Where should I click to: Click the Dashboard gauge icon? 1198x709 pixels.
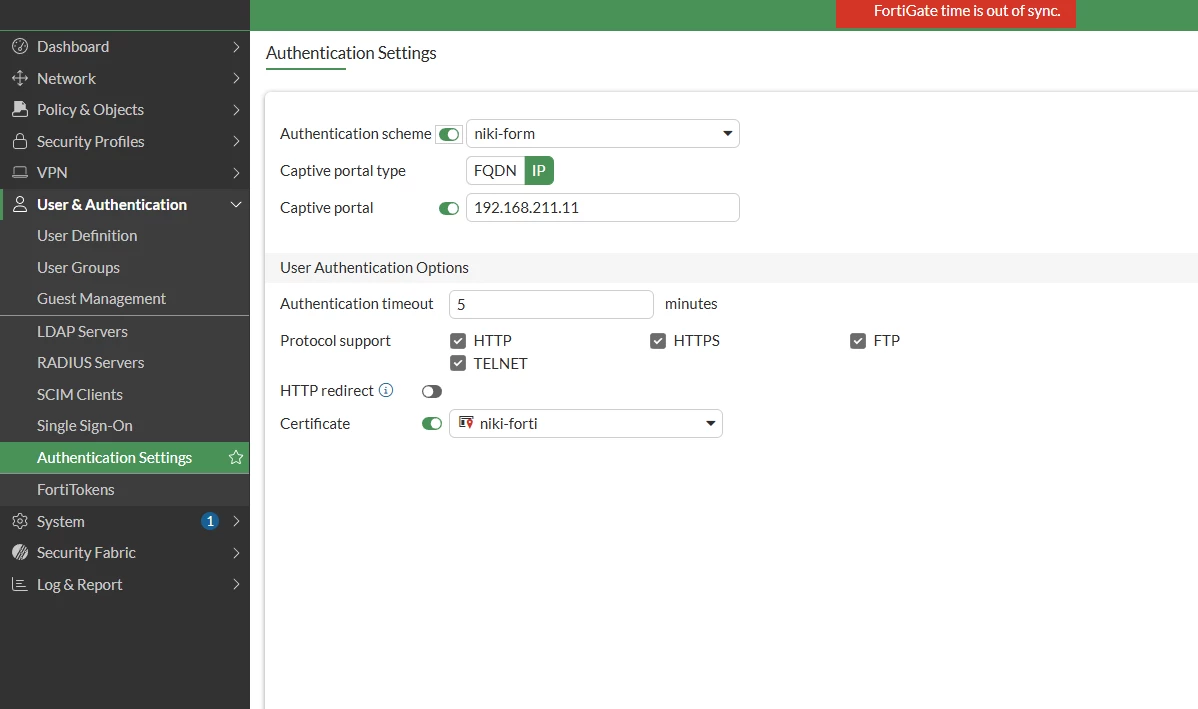click(20, 47)
